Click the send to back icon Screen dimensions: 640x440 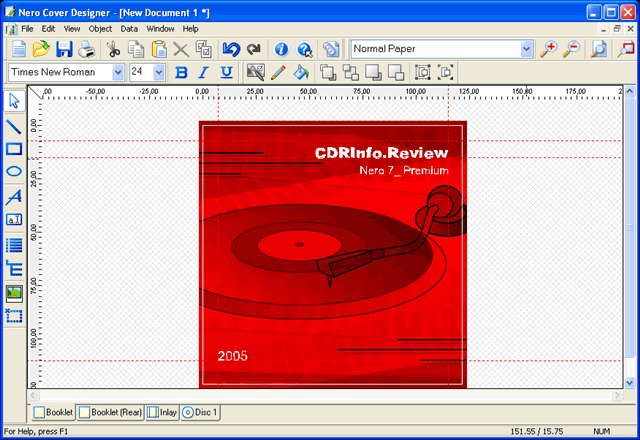[x=351, y=73]
